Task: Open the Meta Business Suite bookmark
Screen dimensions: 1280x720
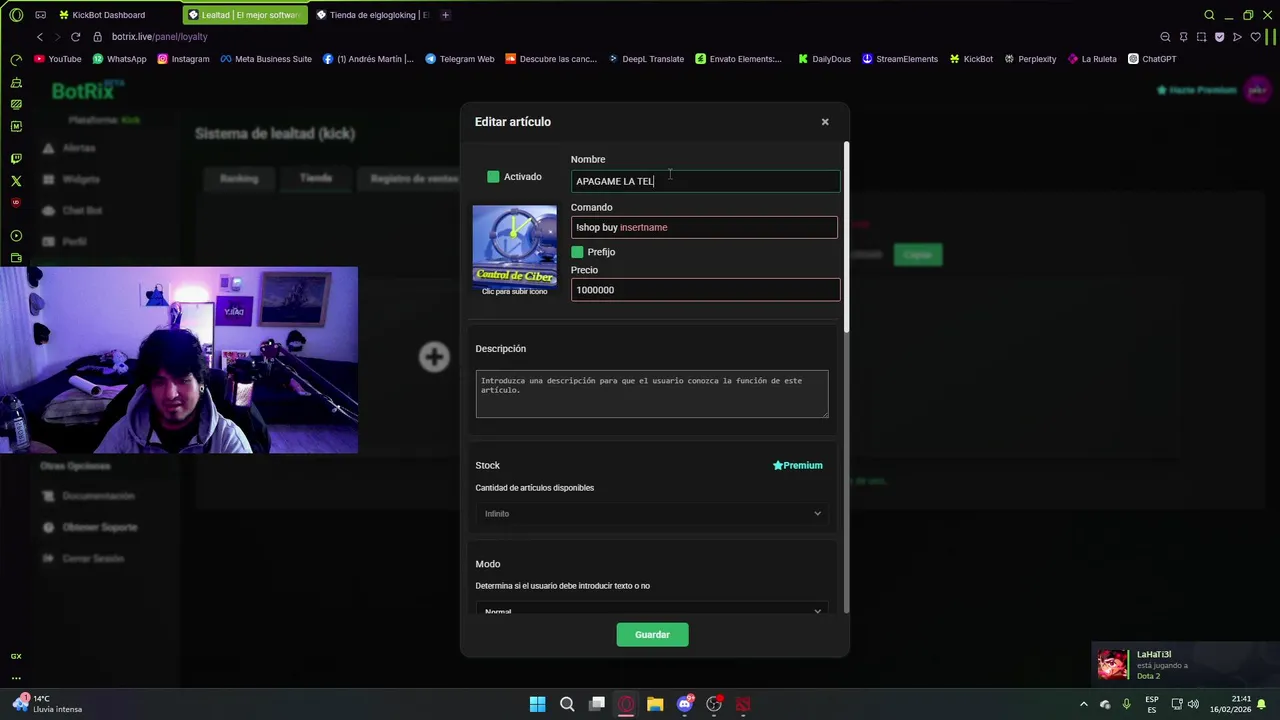Action: tap(266, 59)
